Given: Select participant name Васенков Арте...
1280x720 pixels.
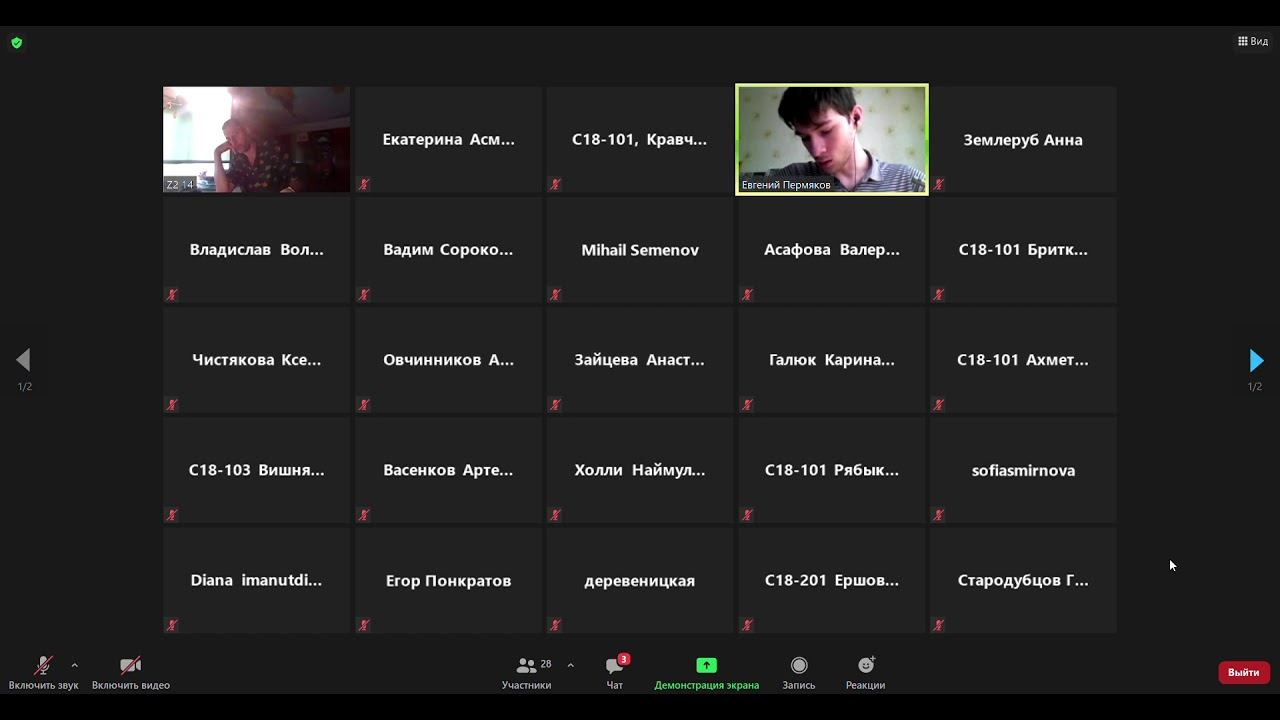Looking at the screenshot, I should [x=448, y=470].
